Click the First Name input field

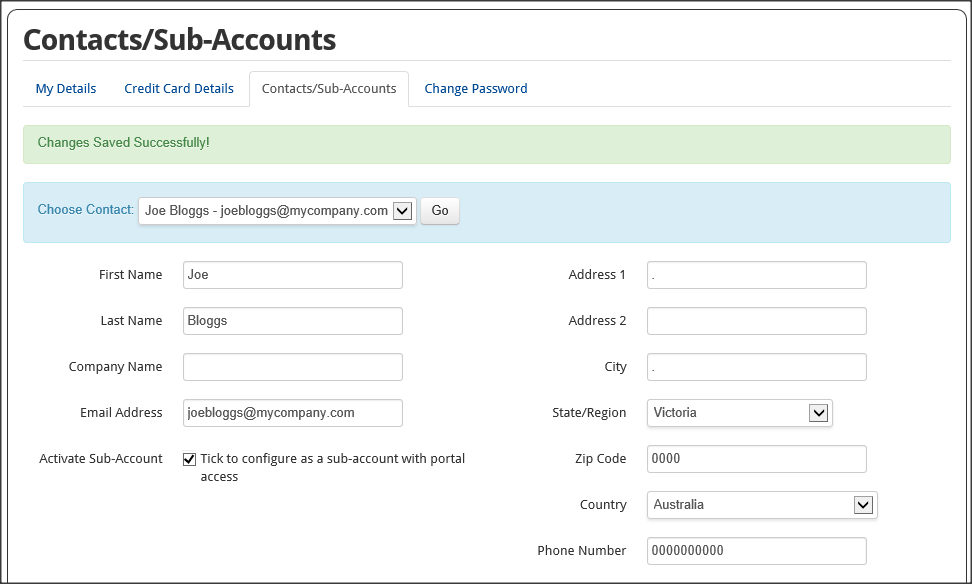(x=293, y=275)
